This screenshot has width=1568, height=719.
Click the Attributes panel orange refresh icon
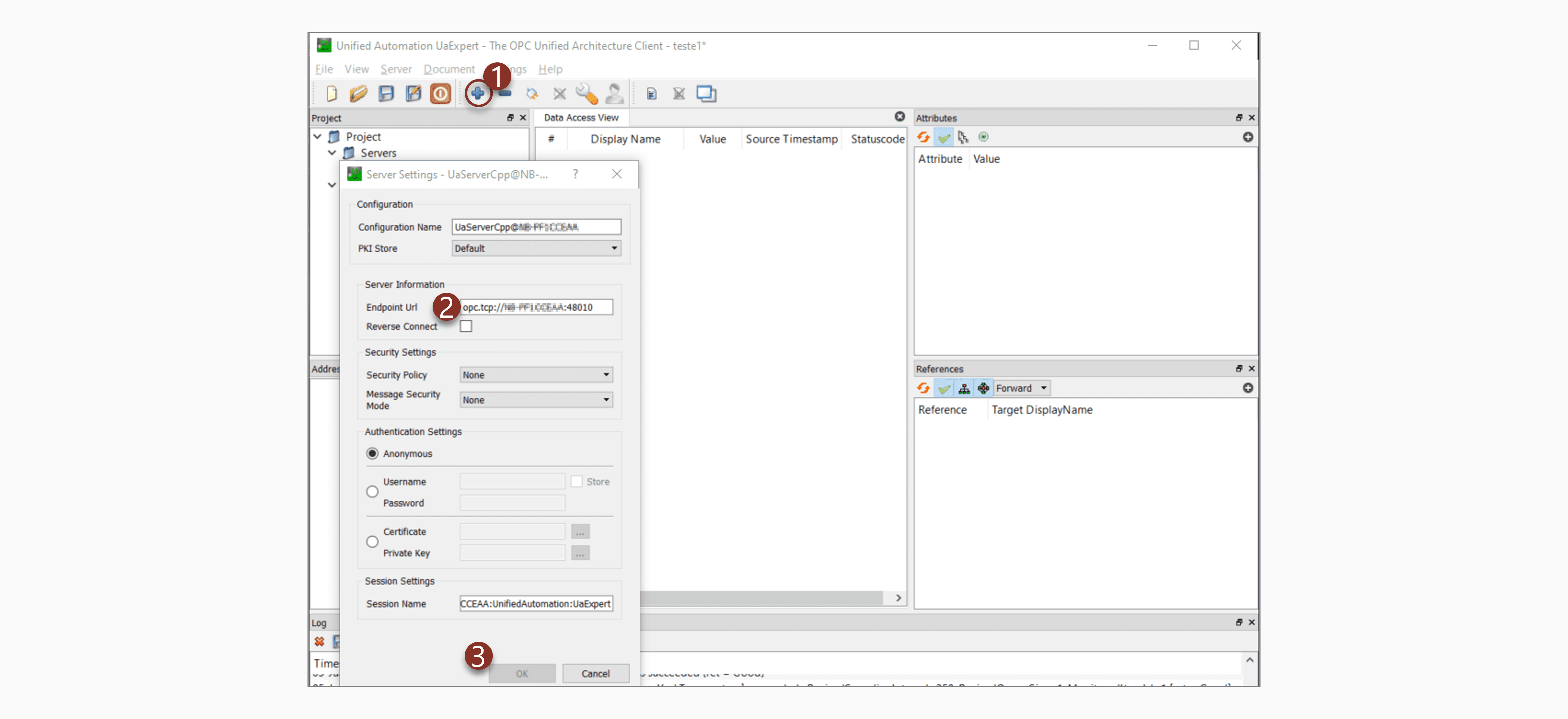pyautogui.click(x=923, y=137)
